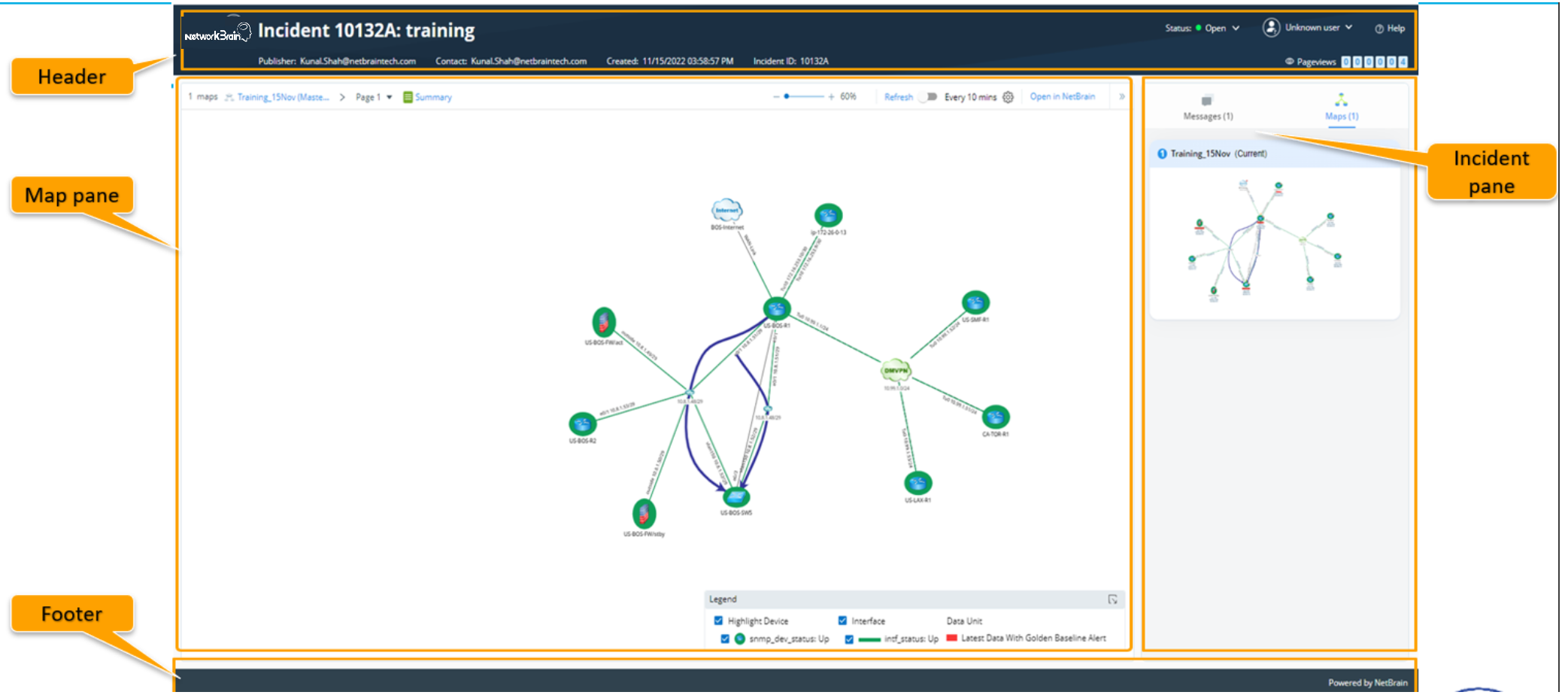Collapse incident pane with double chevron
Screen dimensions: 1568x695
point(1121,97)
